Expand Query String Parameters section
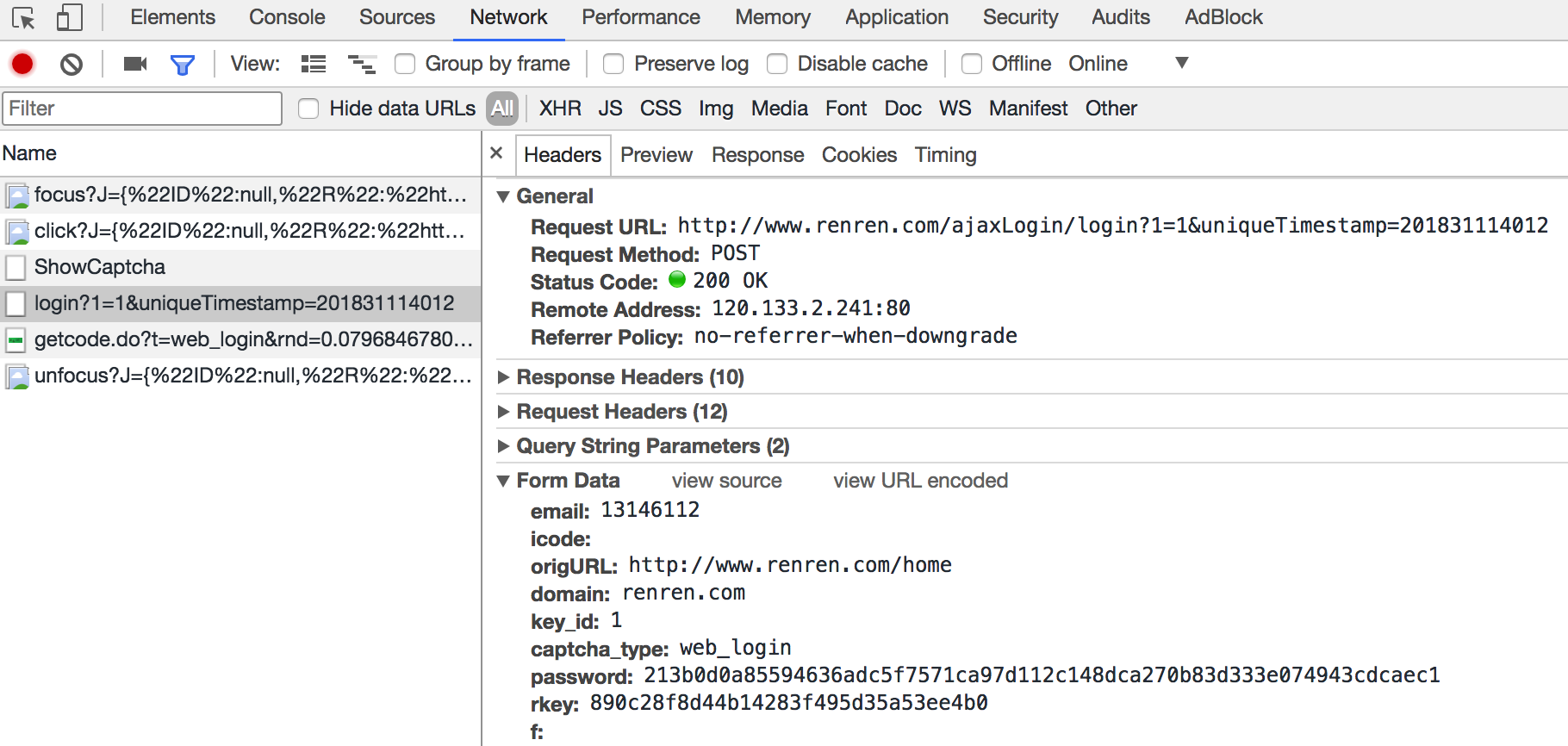1568x746 pixels. click(652, 446)
